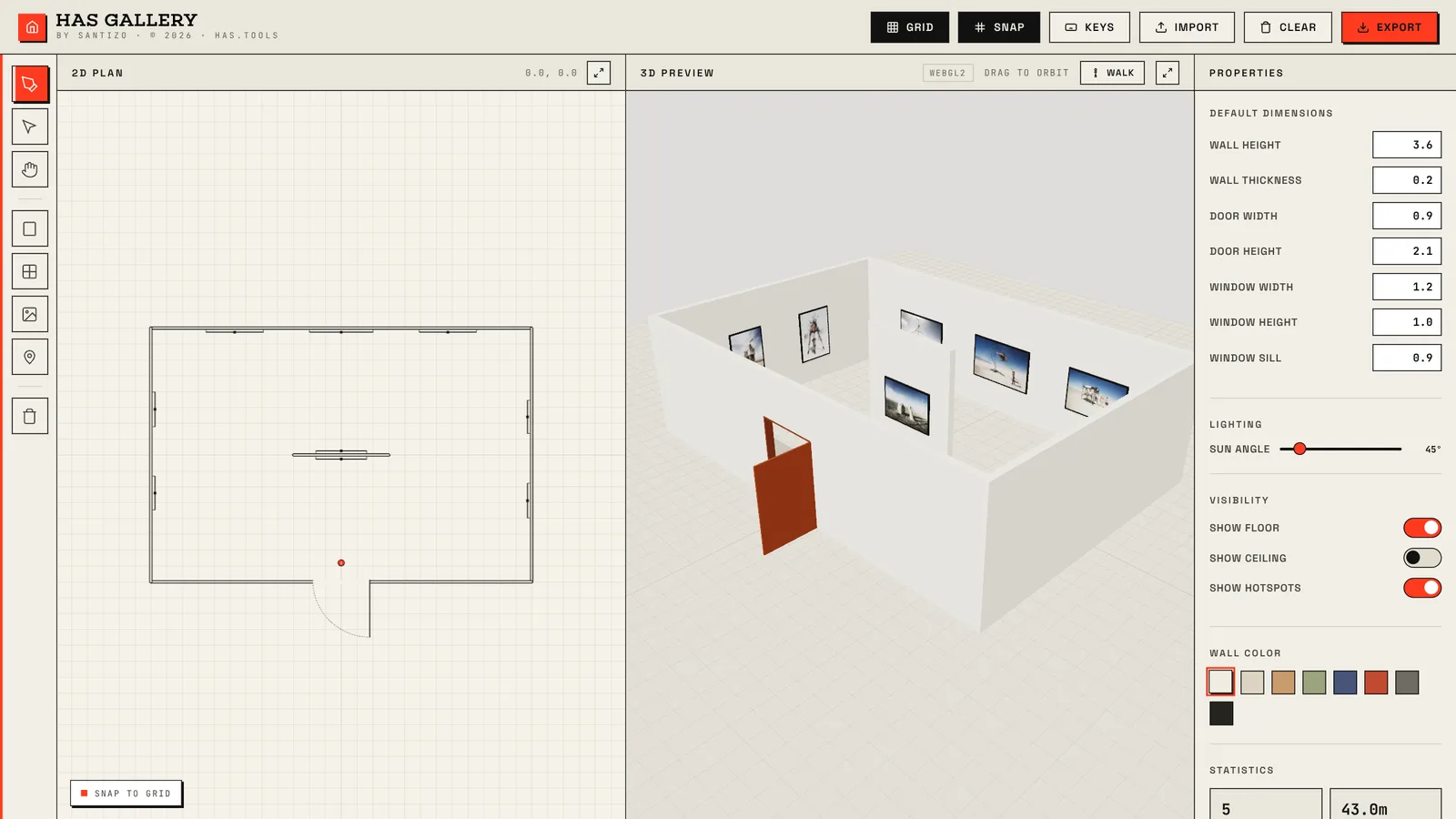
Task: Click the Window Height input field
Action: (1407, 322)
